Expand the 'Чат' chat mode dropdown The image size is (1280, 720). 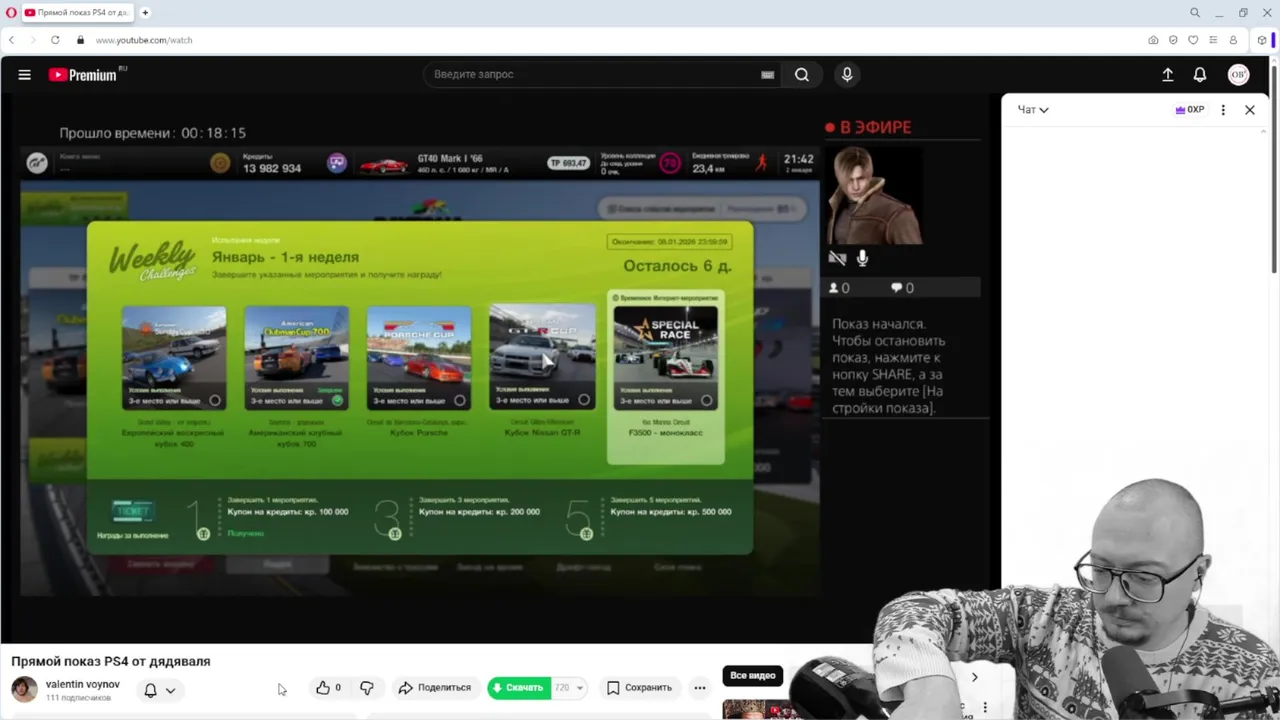[x=1033, y=110]
